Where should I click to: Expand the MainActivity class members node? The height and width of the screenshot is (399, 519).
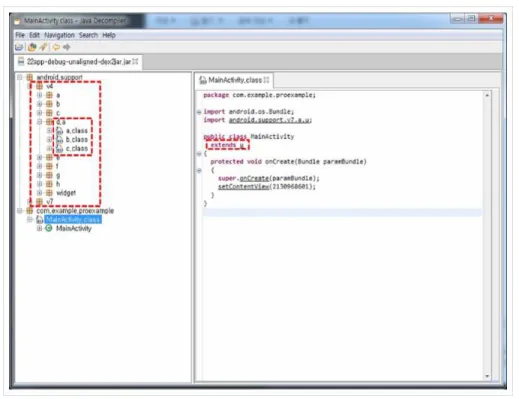pyautogui.click(x=39, y=228)
